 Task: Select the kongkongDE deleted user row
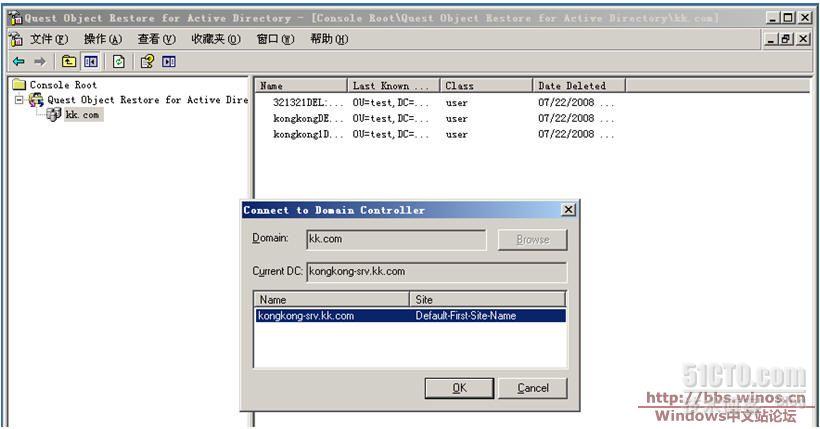[308, 118]
